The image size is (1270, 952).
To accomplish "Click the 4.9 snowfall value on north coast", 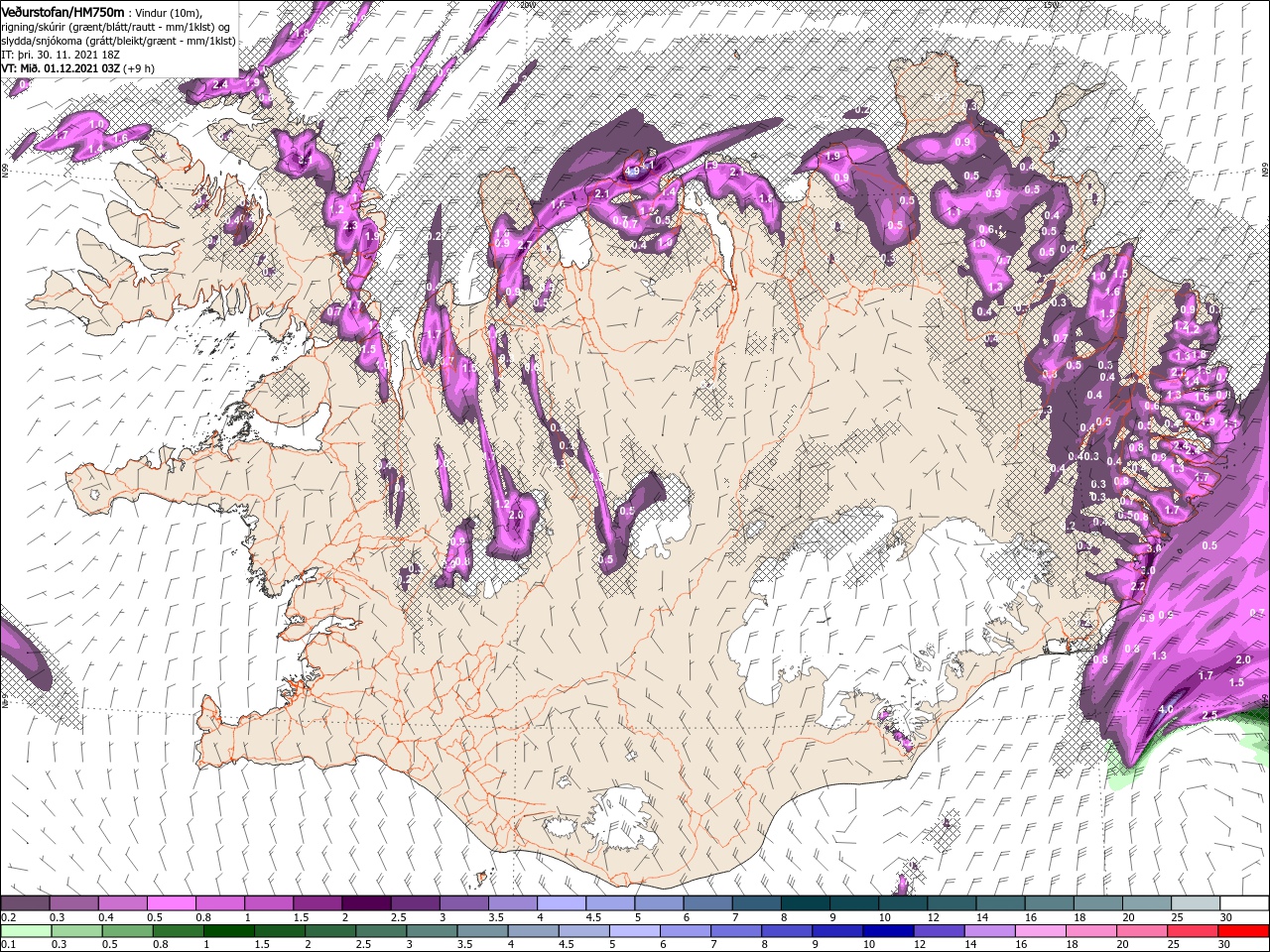I will pyautogui.click(x=633, y=172).
